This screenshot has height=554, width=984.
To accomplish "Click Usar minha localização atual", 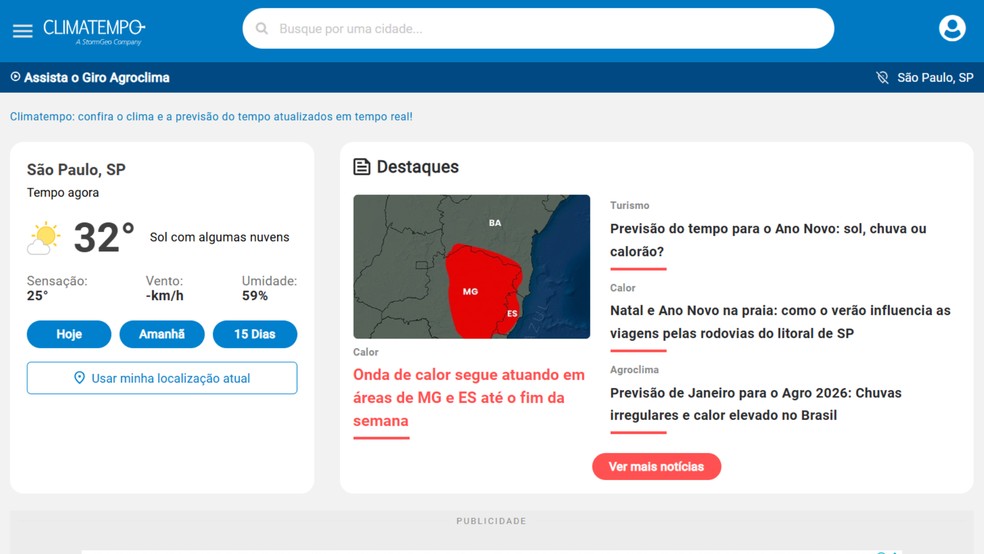I will [162, 378].
